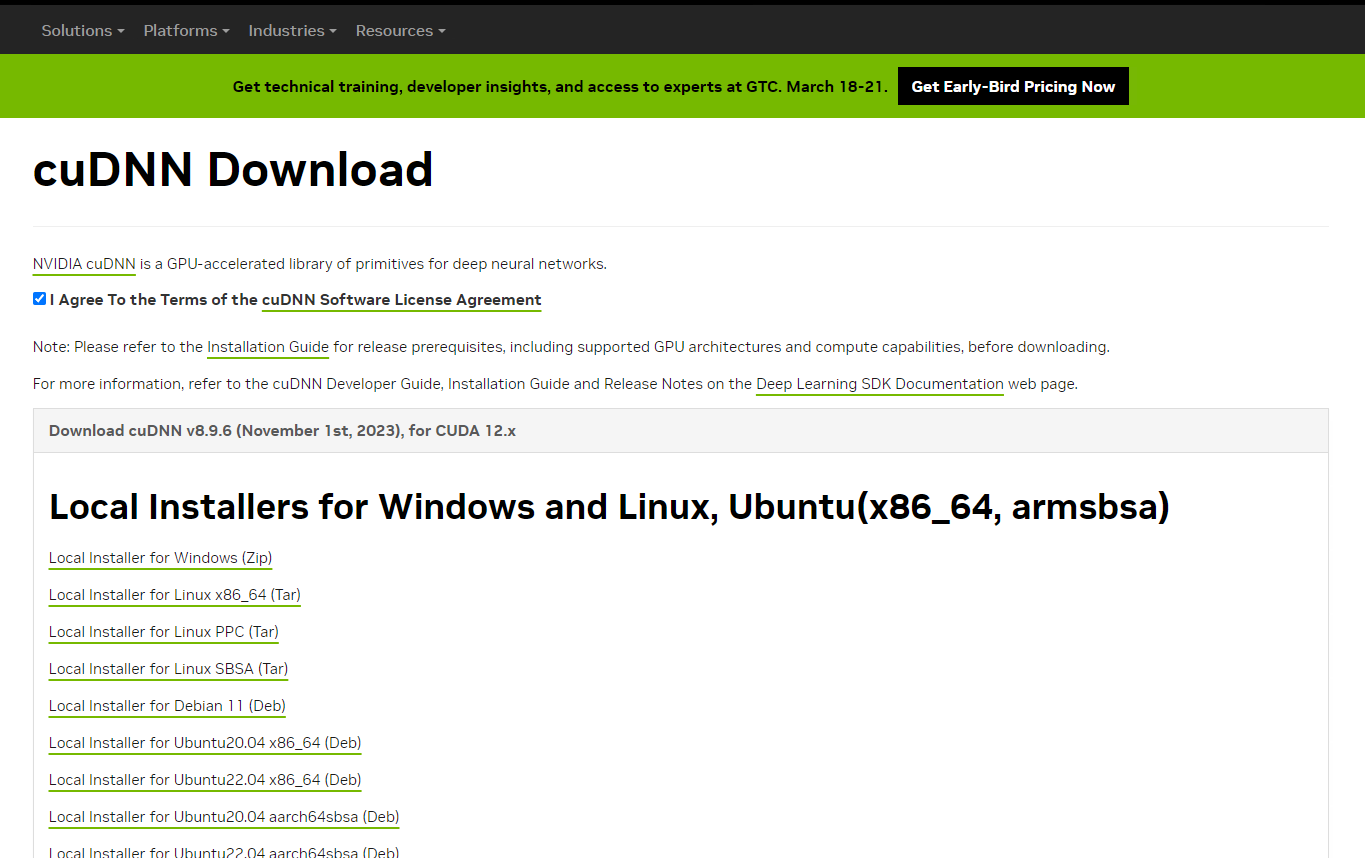
Task: Download Local Installer for Windows (Zip)
Action: click(x=160, y=558)
